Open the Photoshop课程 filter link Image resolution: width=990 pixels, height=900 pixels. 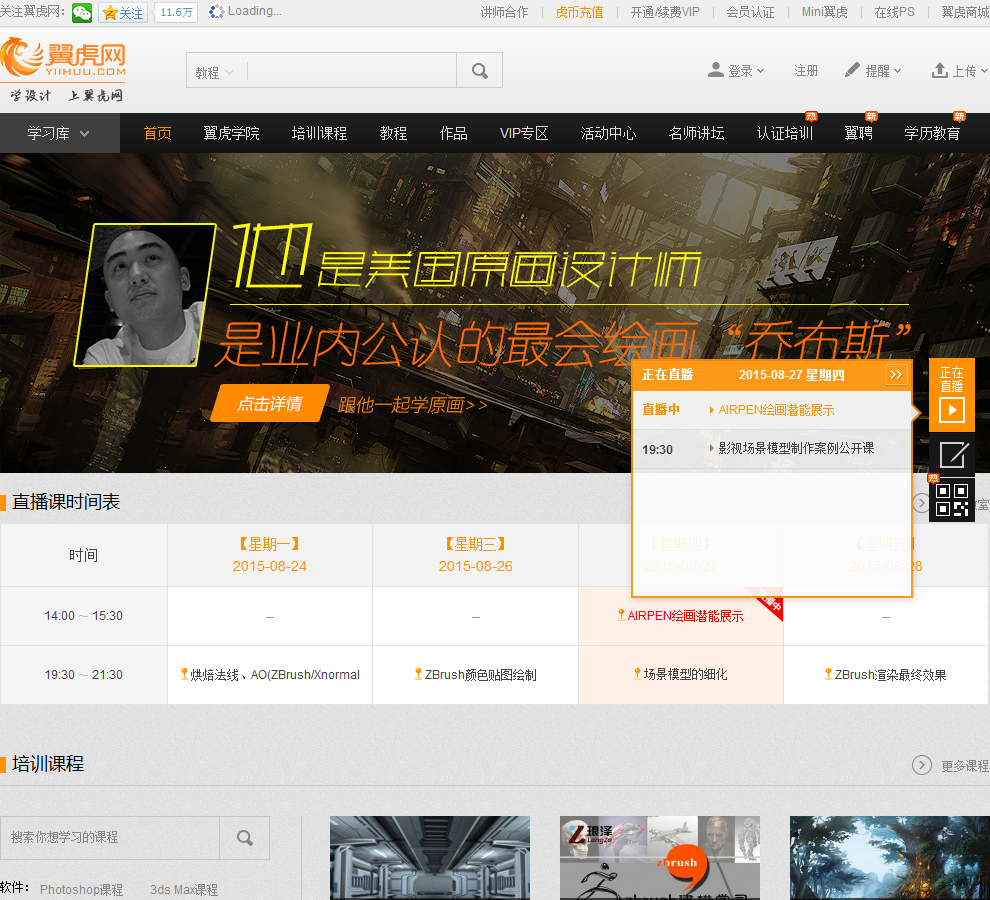coord(81,889)
